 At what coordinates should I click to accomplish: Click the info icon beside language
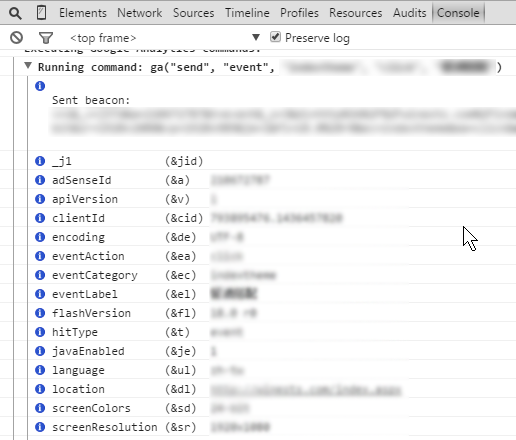pos(40,370)
